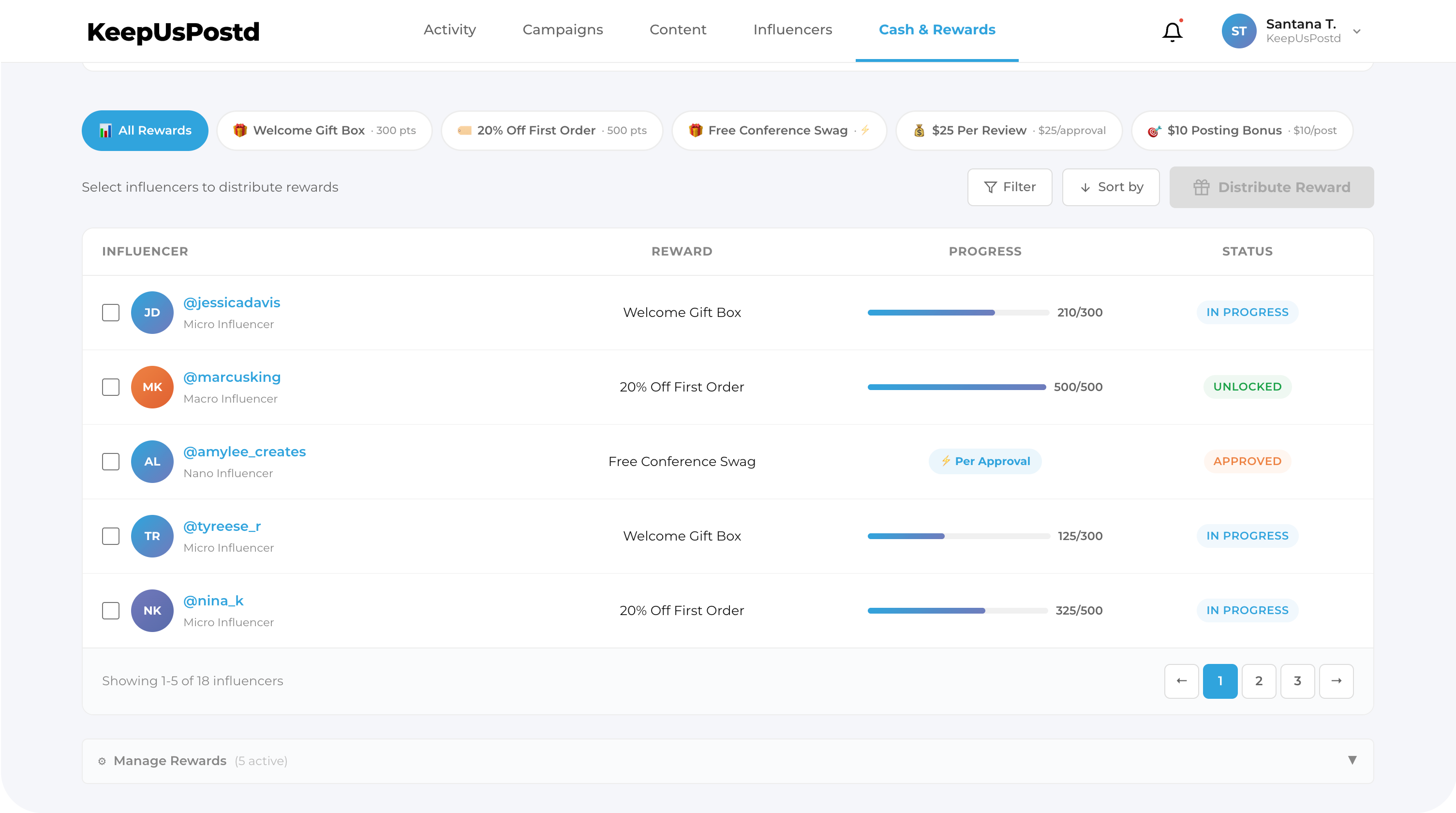Switch to the Campaigns tab
The image size is (1456, 813).
563,30
